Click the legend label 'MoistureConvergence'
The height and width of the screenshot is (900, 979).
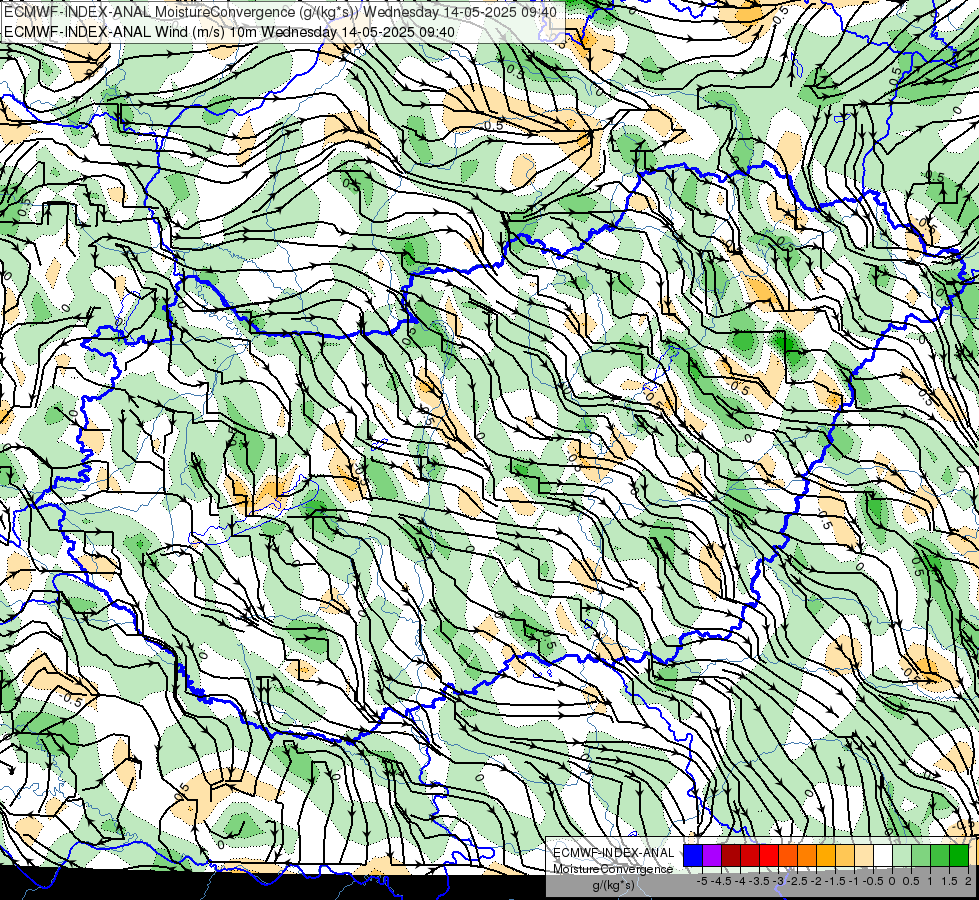coord(613,869)
